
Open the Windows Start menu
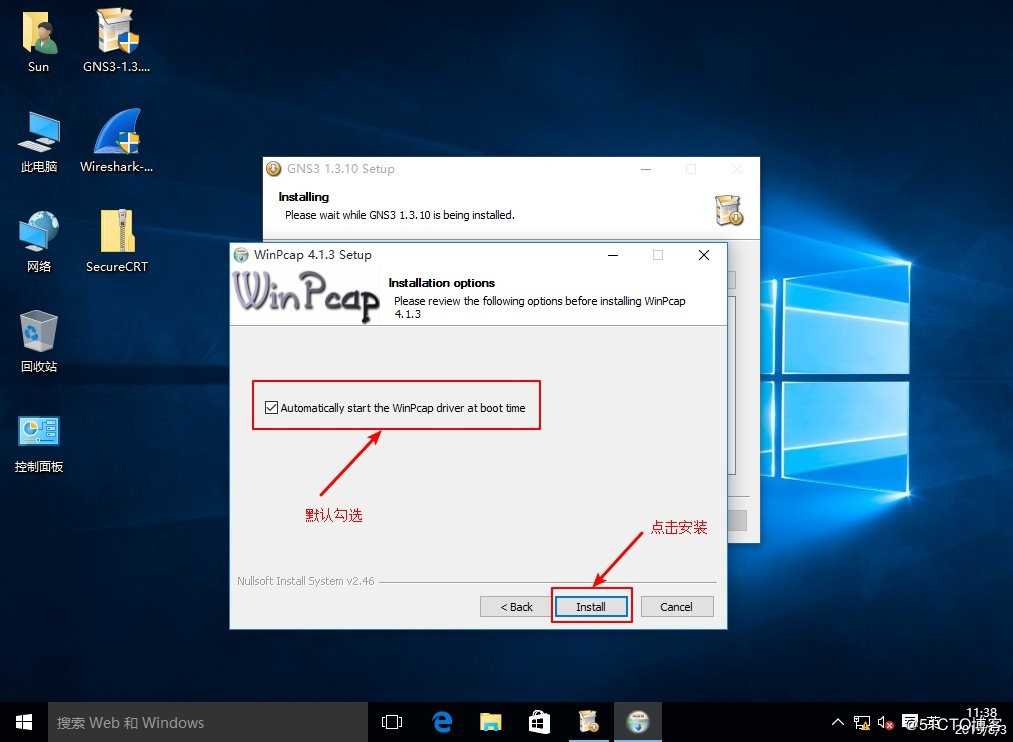(24, 722)
